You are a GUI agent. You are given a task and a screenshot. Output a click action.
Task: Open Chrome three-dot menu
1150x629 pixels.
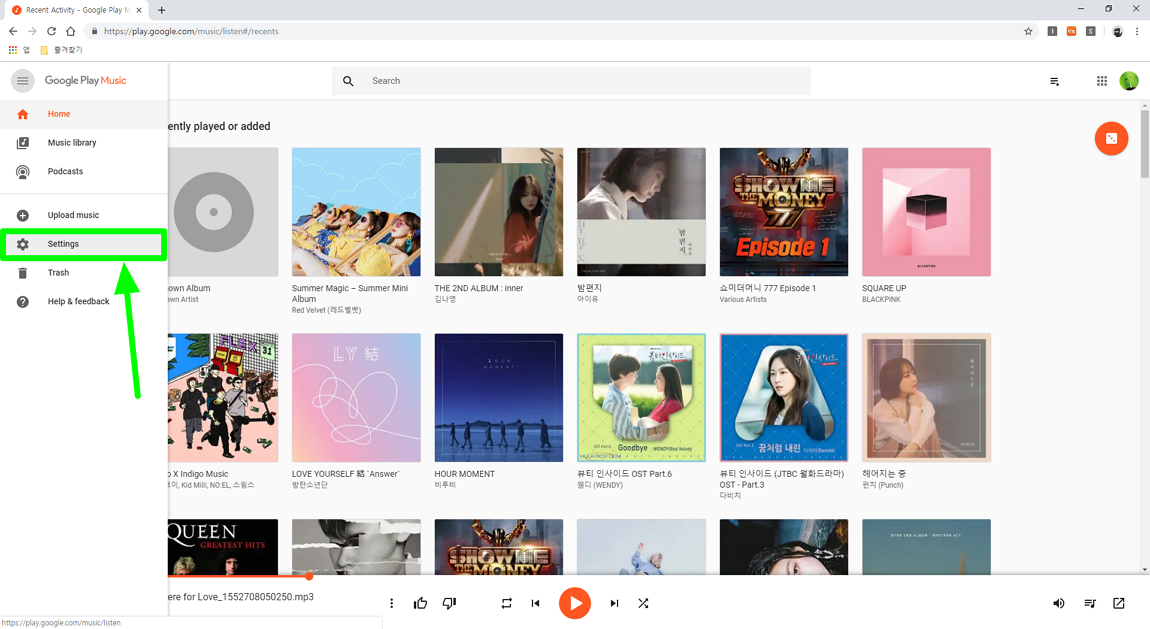1137,32
